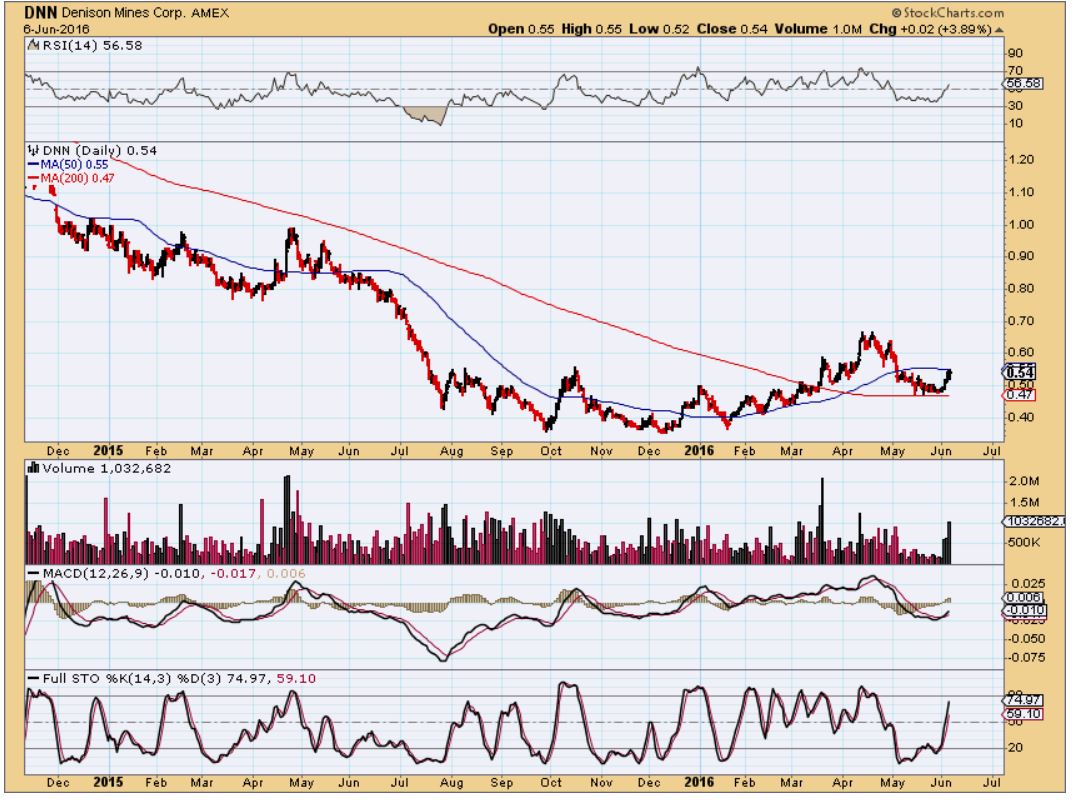Click the black legend dash before MACD(12,26,9)
The width and height of the screenshot is (1075, 800).
coord(32,574)
